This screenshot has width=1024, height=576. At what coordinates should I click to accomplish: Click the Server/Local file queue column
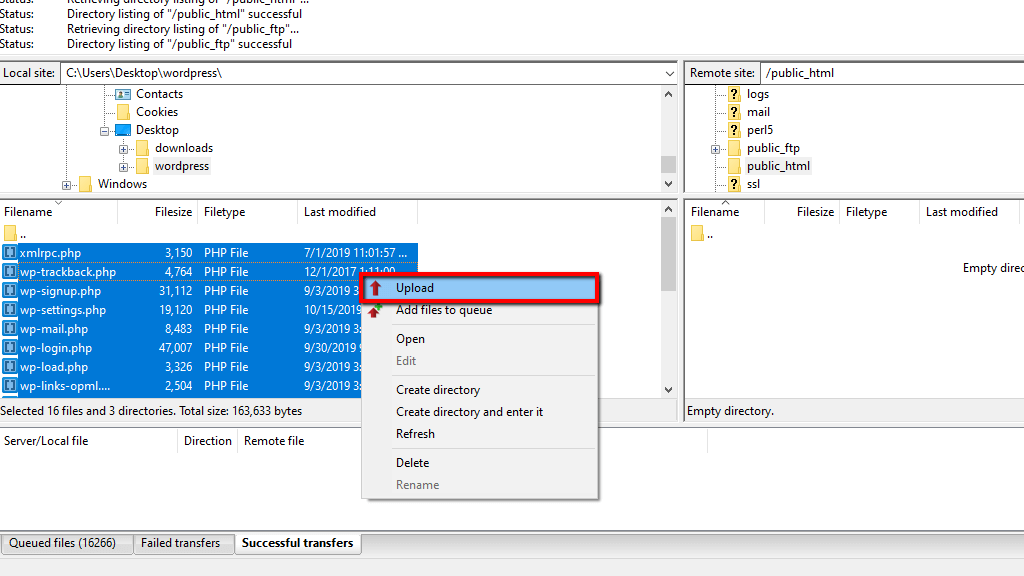pyautogui.click(x=89, y=441)
